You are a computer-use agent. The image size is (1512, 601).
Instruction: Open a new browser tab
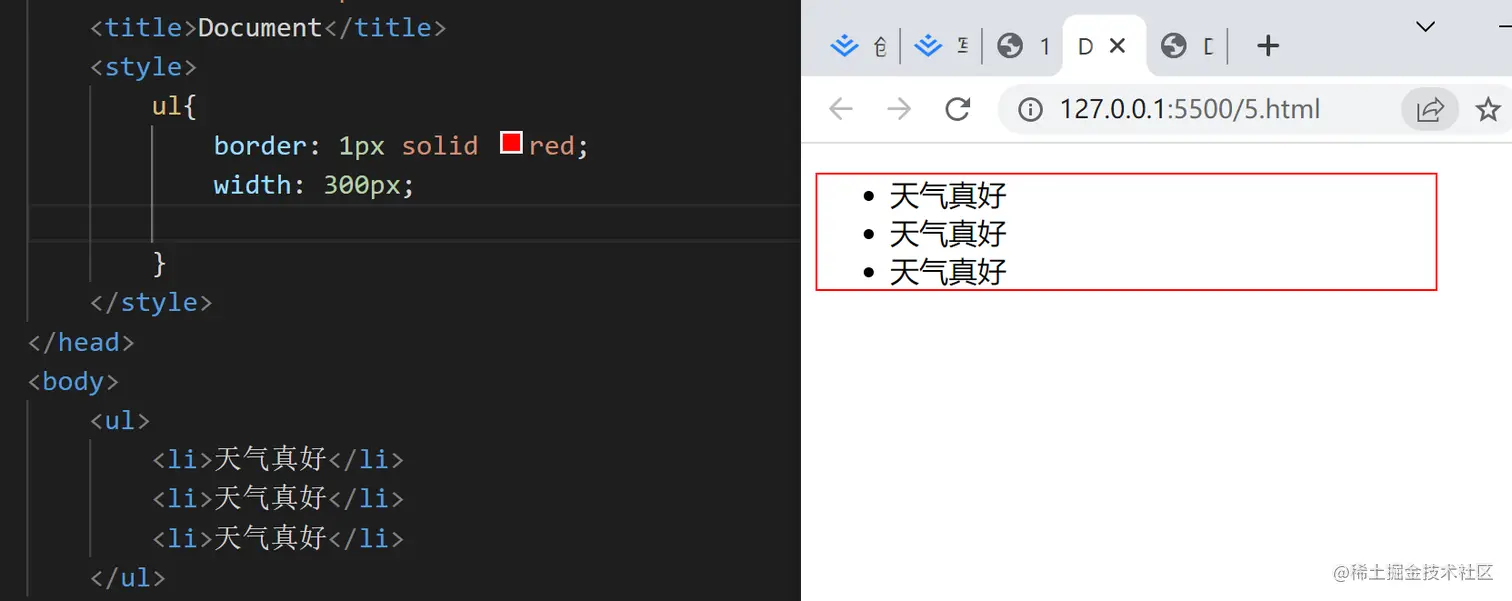[x=1268, y=46]
